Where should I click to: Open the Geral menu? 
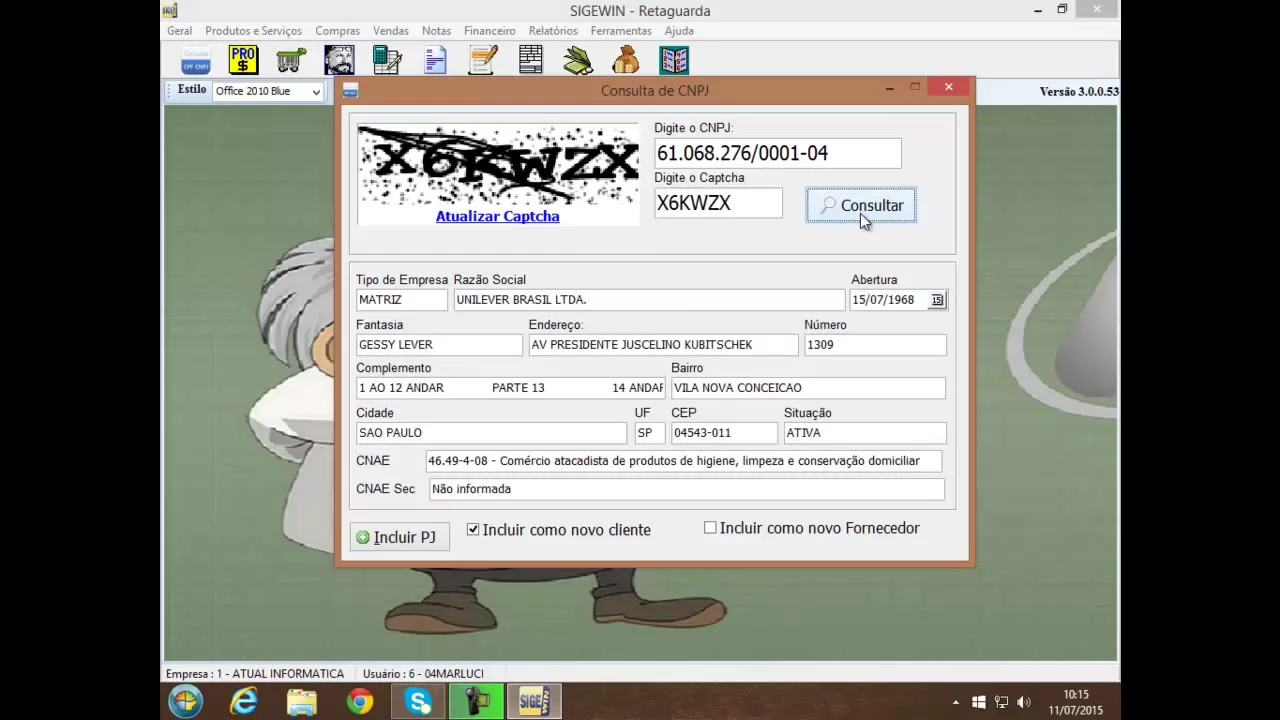click(180, 31)
